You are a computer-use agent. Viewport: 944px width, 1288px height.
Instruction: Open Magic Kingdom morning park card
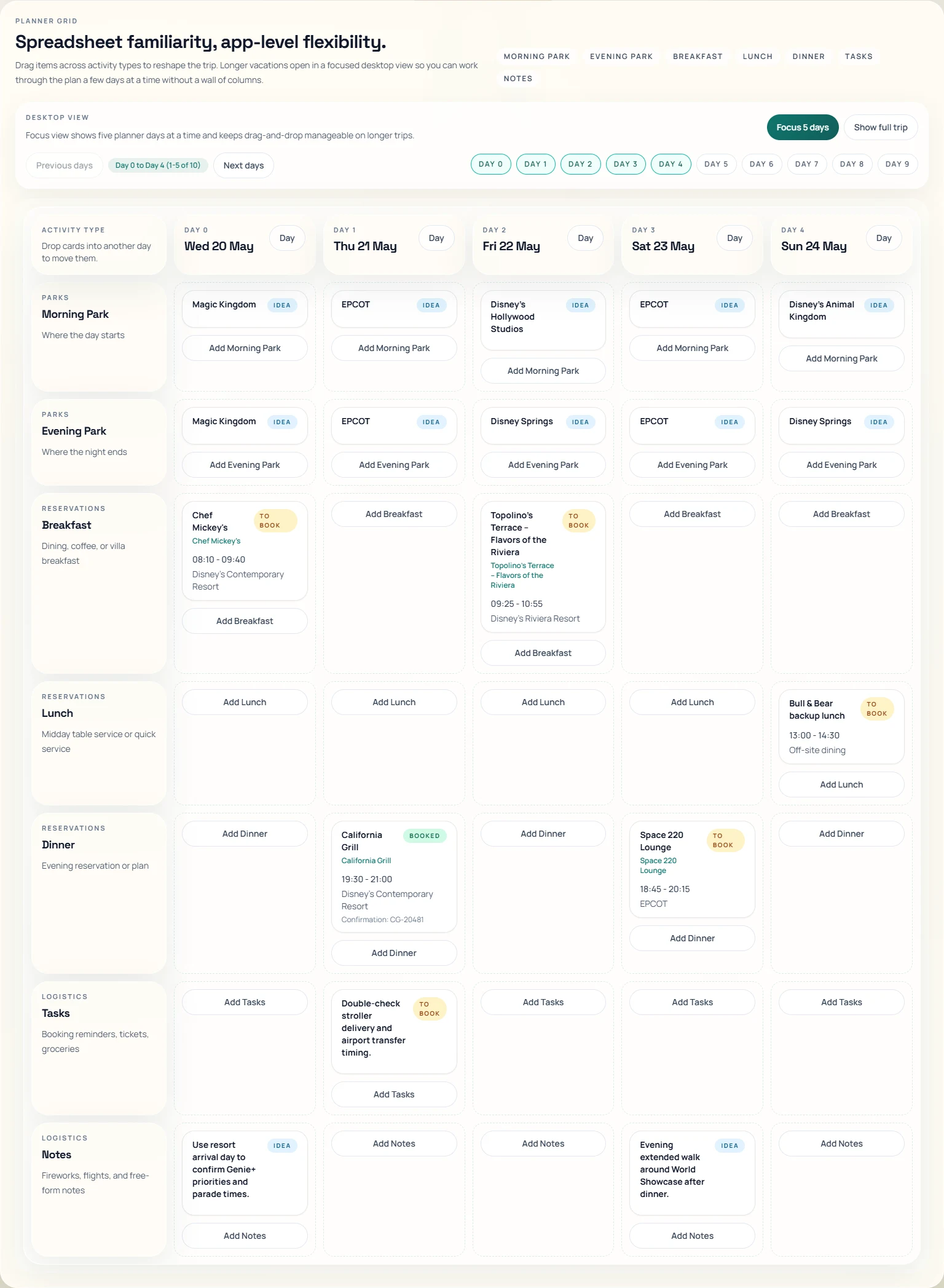click(x=245, y=309)
